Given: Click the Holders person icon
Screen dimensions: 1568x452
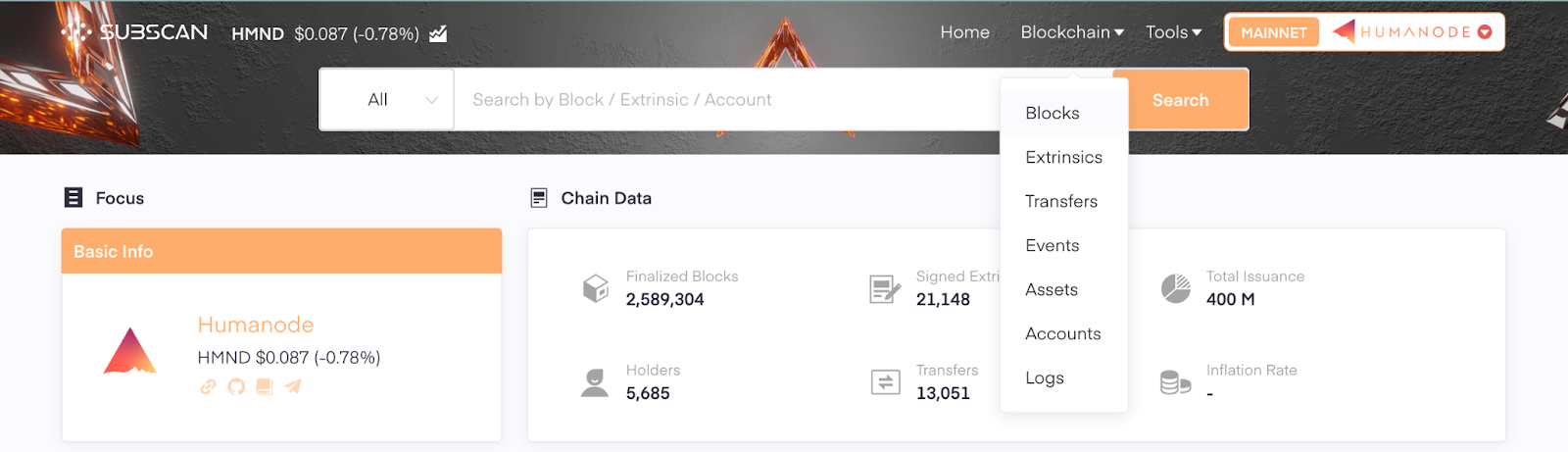Looking at the screenshot, I should click(595, 382).
